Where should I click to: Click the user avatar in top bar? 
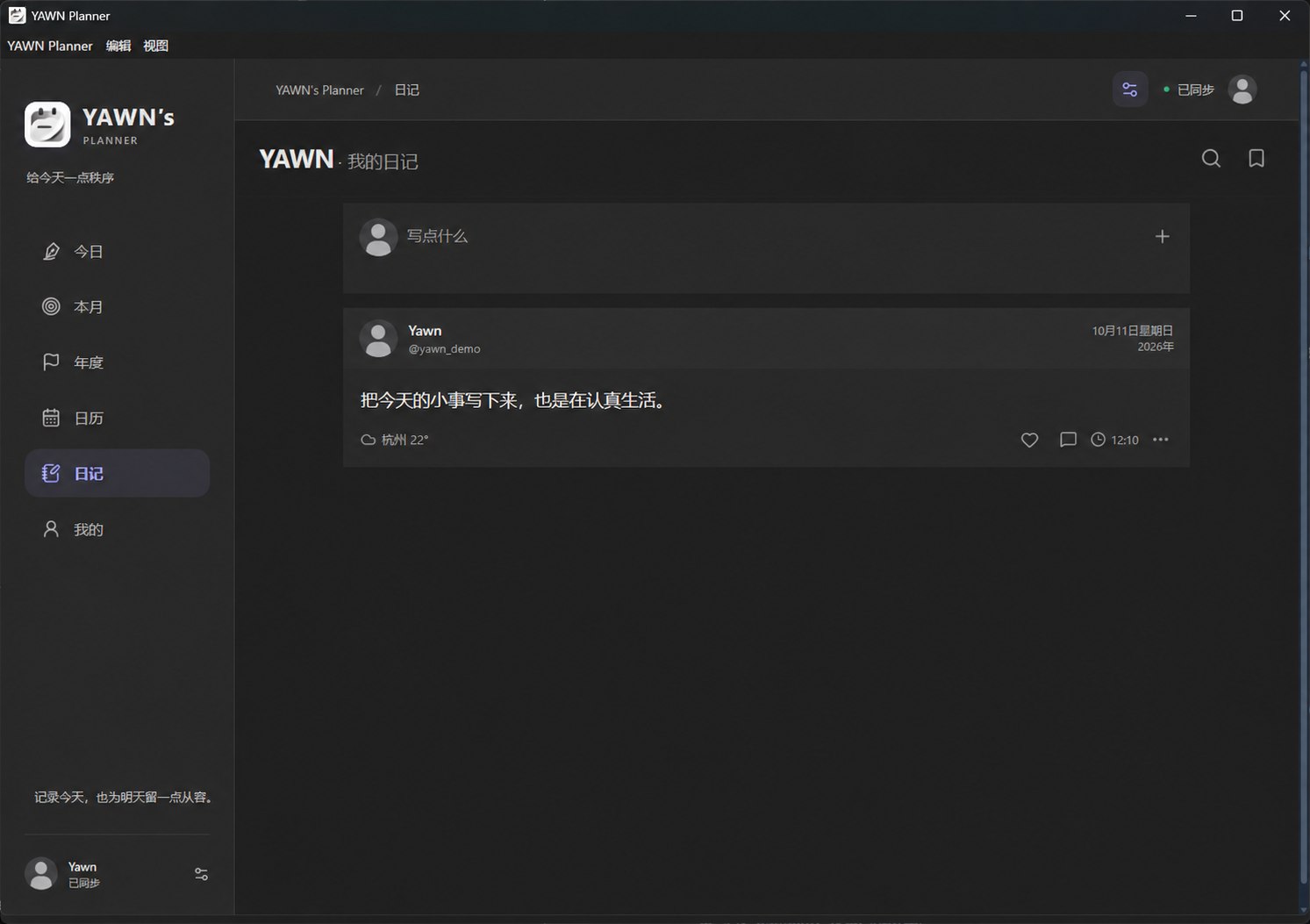pos(1242,90)
